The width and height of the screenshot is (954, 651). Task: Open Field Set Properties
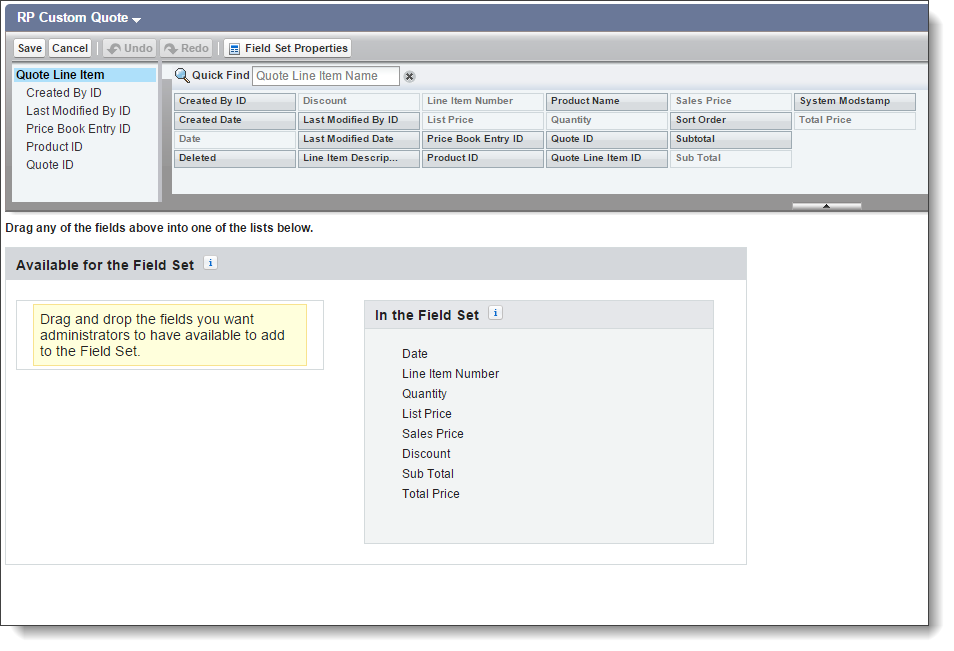point(288,48)
